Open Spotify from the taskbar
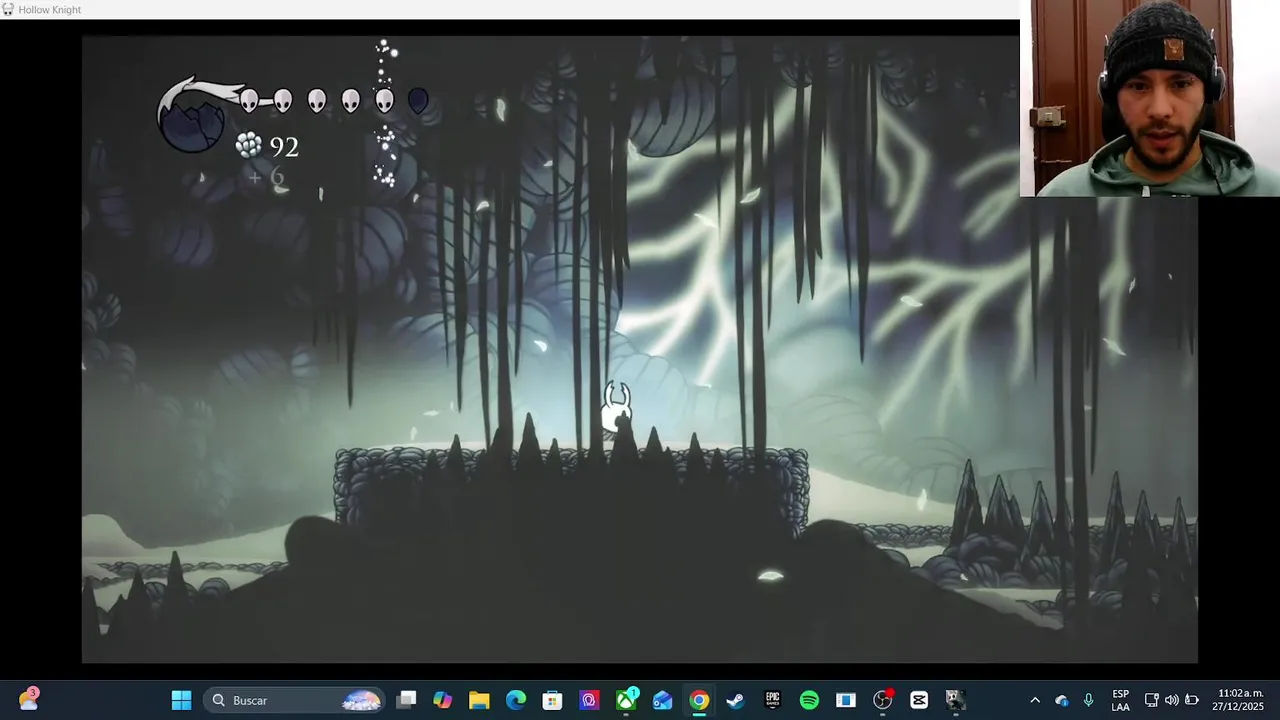Screen dimensions: 1280x720 click(809, 700)
